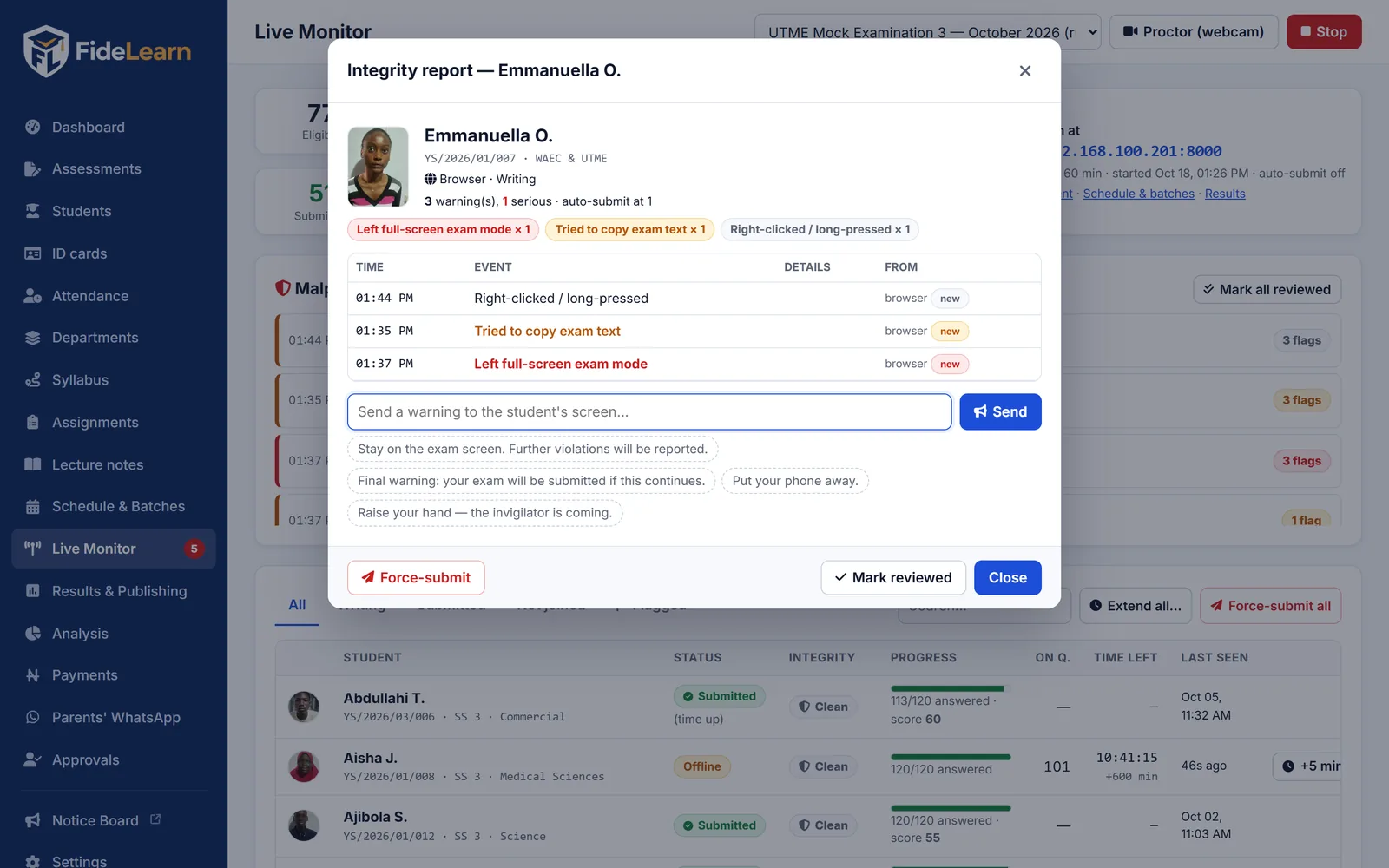Click Notice Board external link icon

tap(155, 819)
